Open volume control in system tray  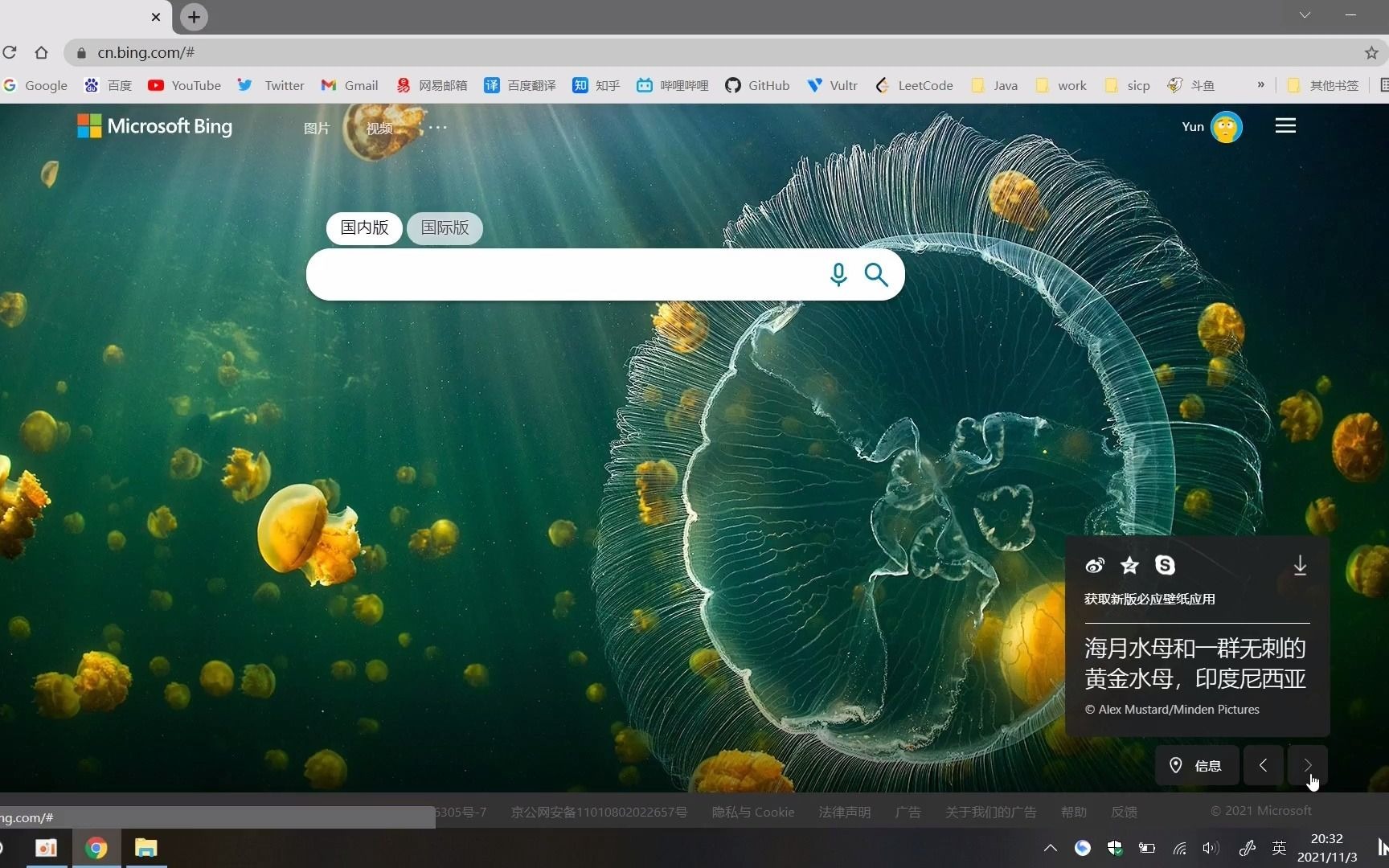pyautogui.click(x=1210, y=848)
